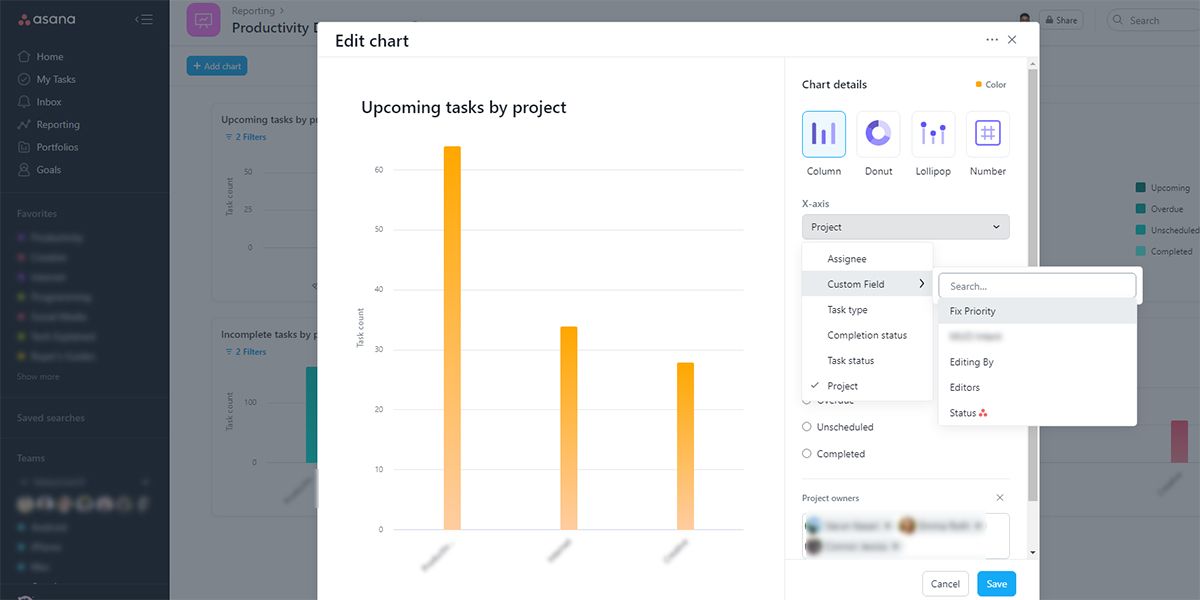Open the X-axis Project dropdown
The height and width of the screenshot is (600, 1200).
click(905, 227)
